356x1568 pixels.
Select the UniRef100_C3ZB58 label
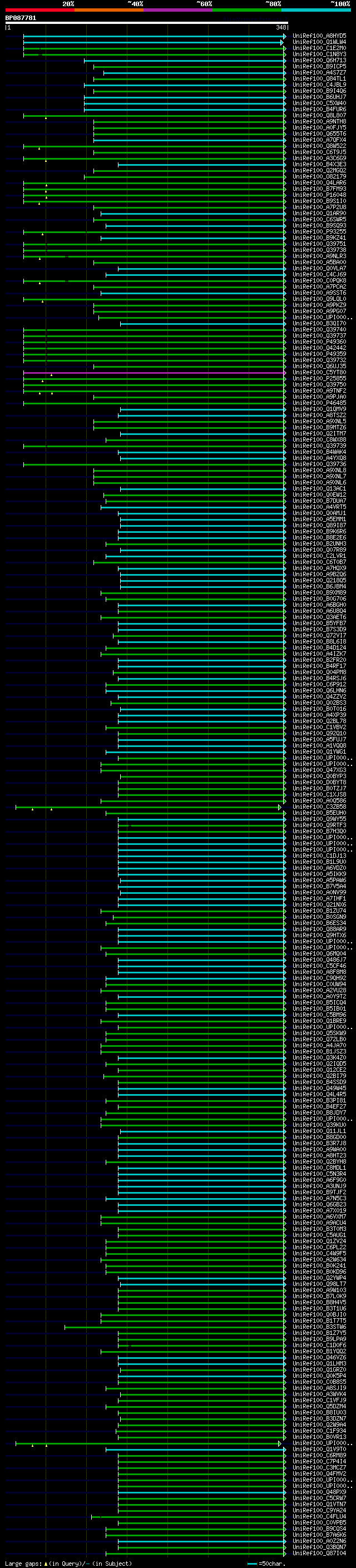[319, 807]
